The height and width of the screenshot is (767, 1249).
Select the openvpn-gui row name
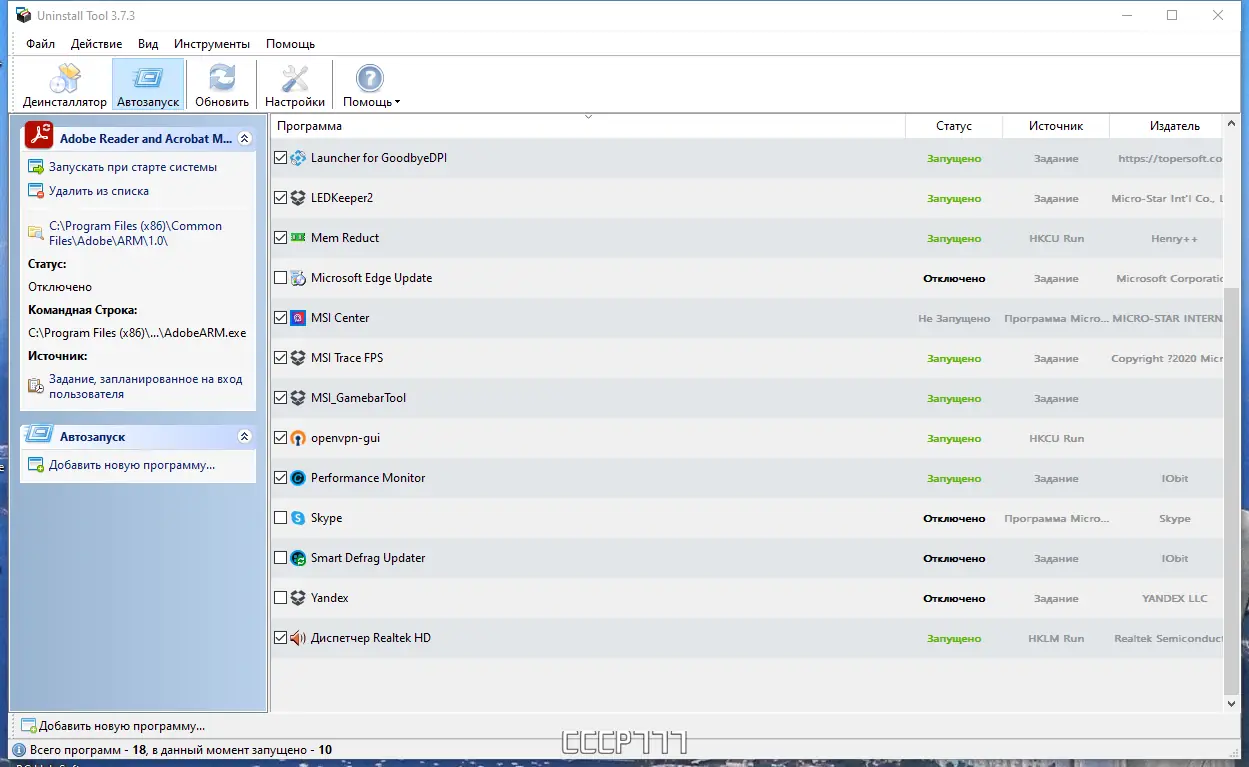pyautogui.click(x=345, y=438)
